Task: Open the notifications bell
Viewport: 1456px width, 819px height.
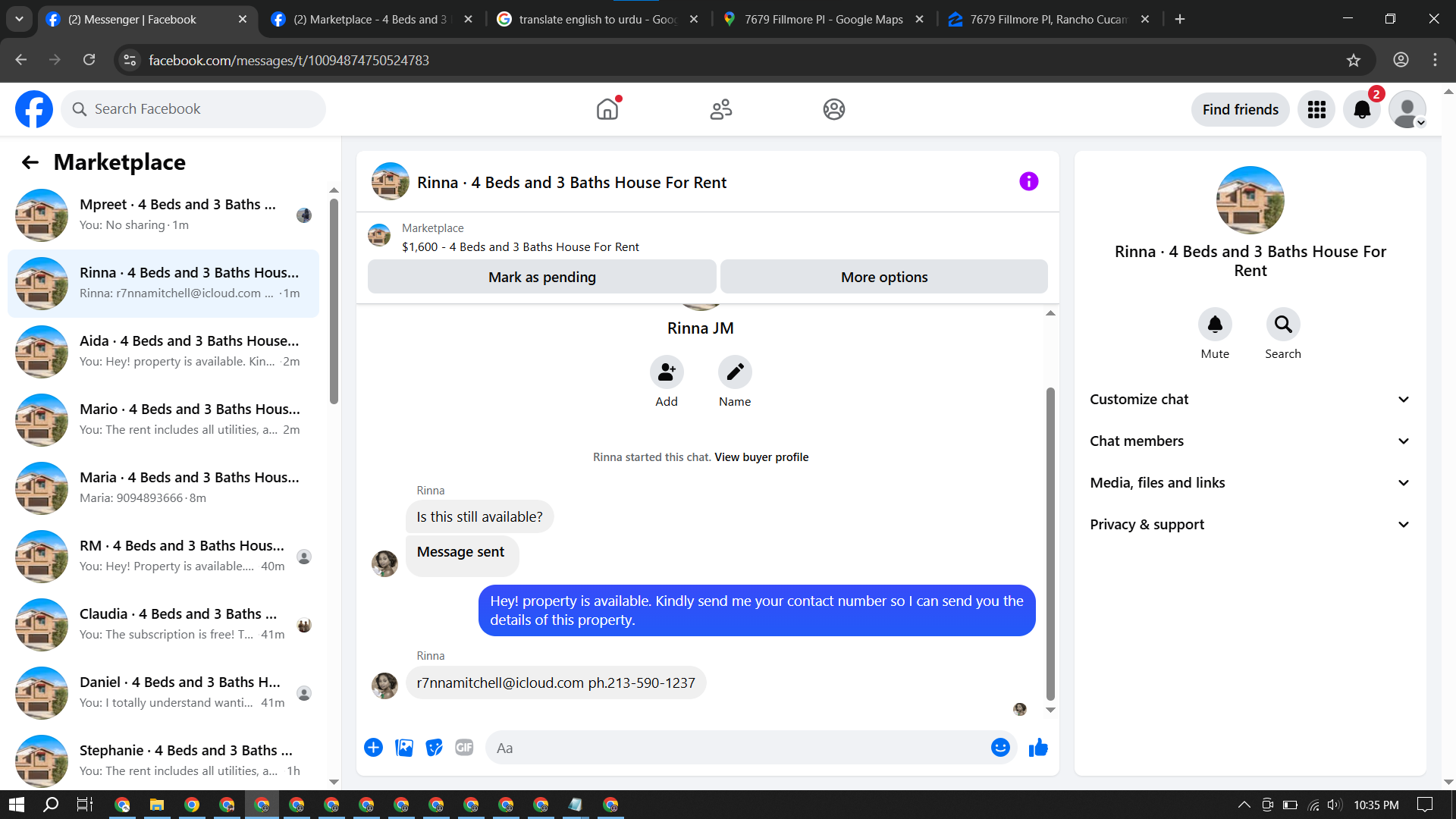Action: tap(1362, 109)
